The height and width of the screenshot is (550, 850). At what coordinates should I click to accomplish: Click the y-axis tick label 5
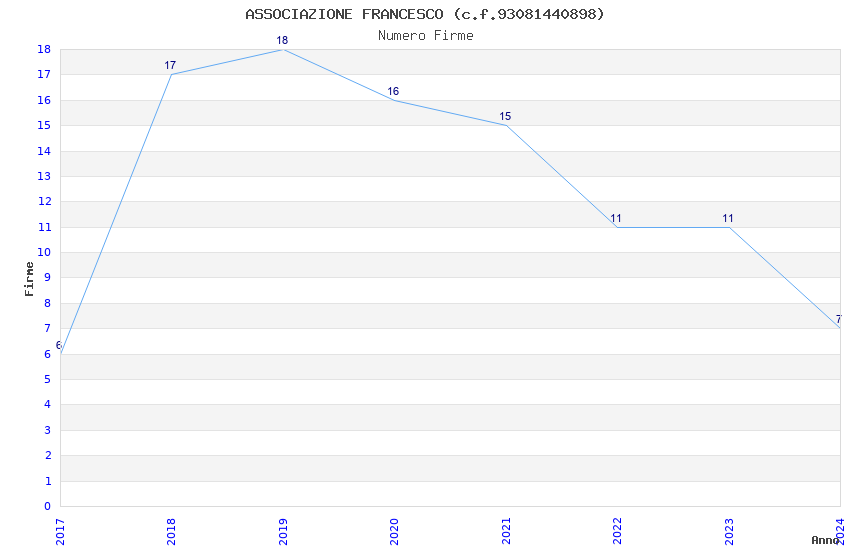click(48, 379)
